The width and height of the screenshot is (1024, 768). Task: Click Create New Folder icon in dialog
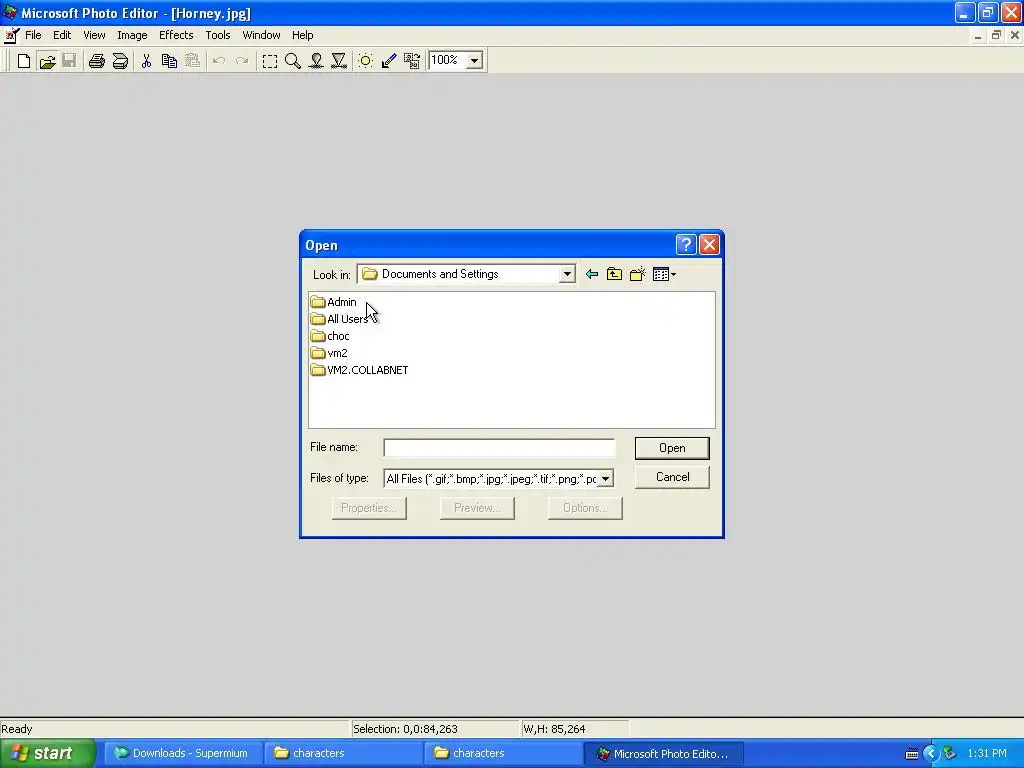point(637,274)
